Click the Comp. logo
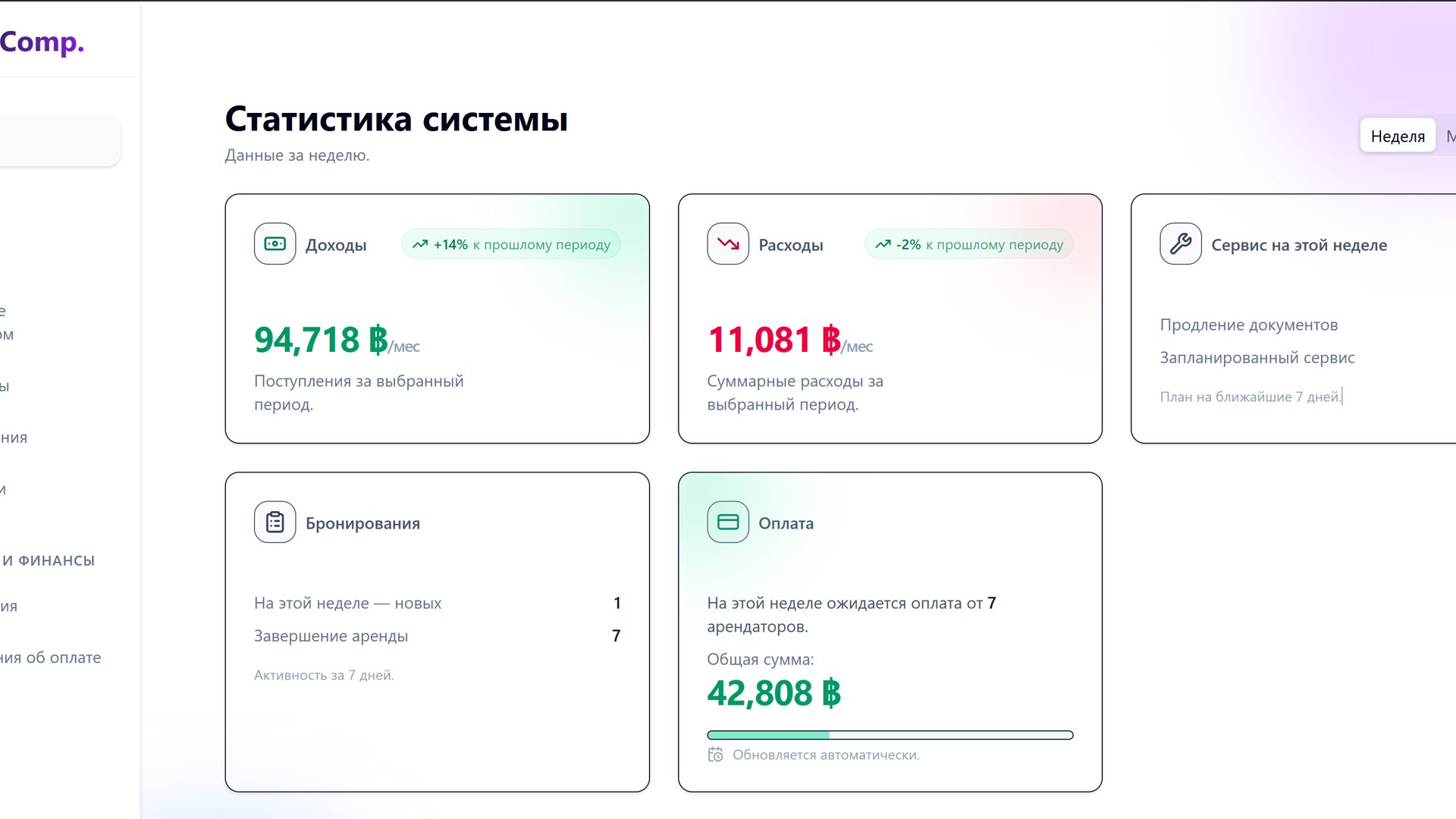The width and height of the screenshot is (1456, 819). tap(42, 42)
